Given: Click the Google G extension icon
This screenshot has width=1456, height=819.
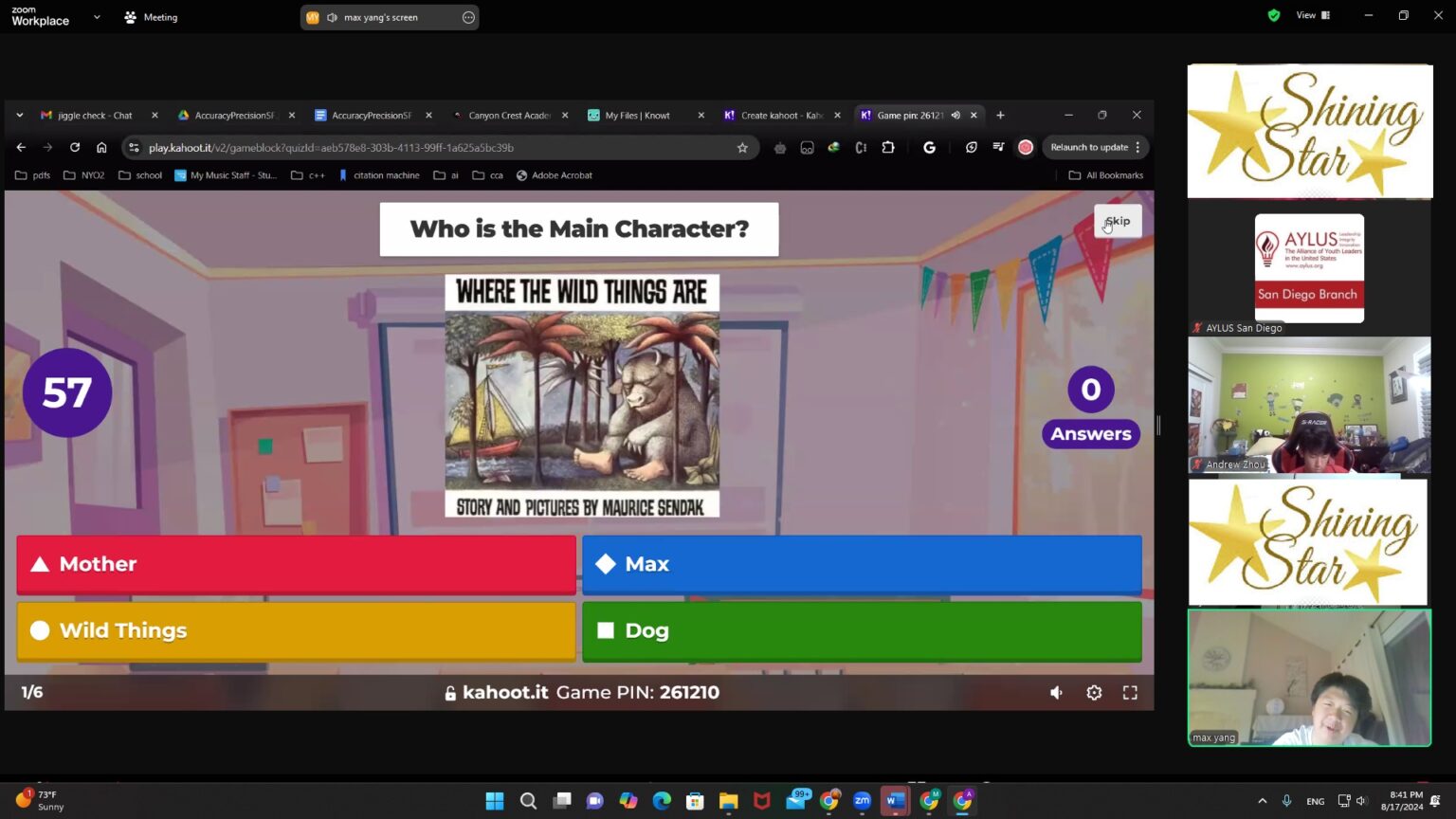Looking at the screenshot, I should pyautogui.click(x=929, y=148).
